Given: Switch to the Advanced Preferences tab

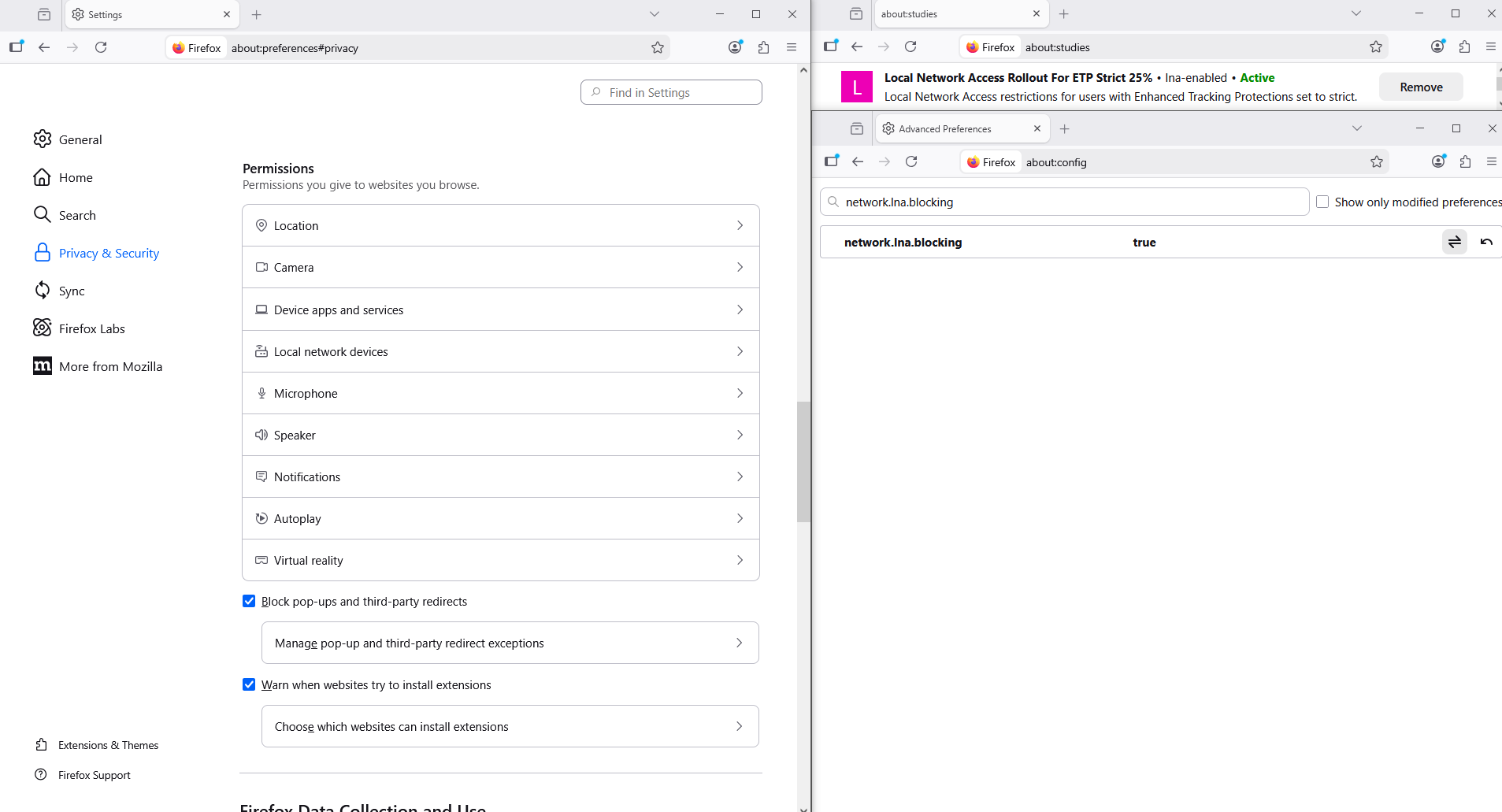Looking at the screenshot, I should click(953, 129).
